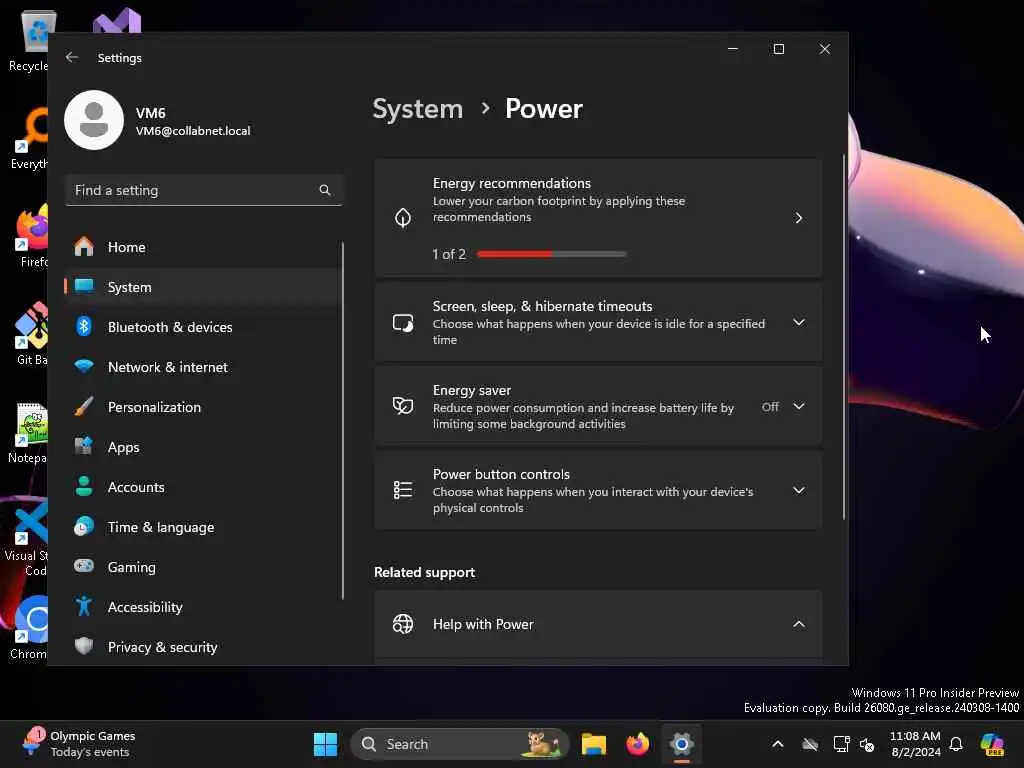Click the Privacy & security shield icon

click(84, 647)
